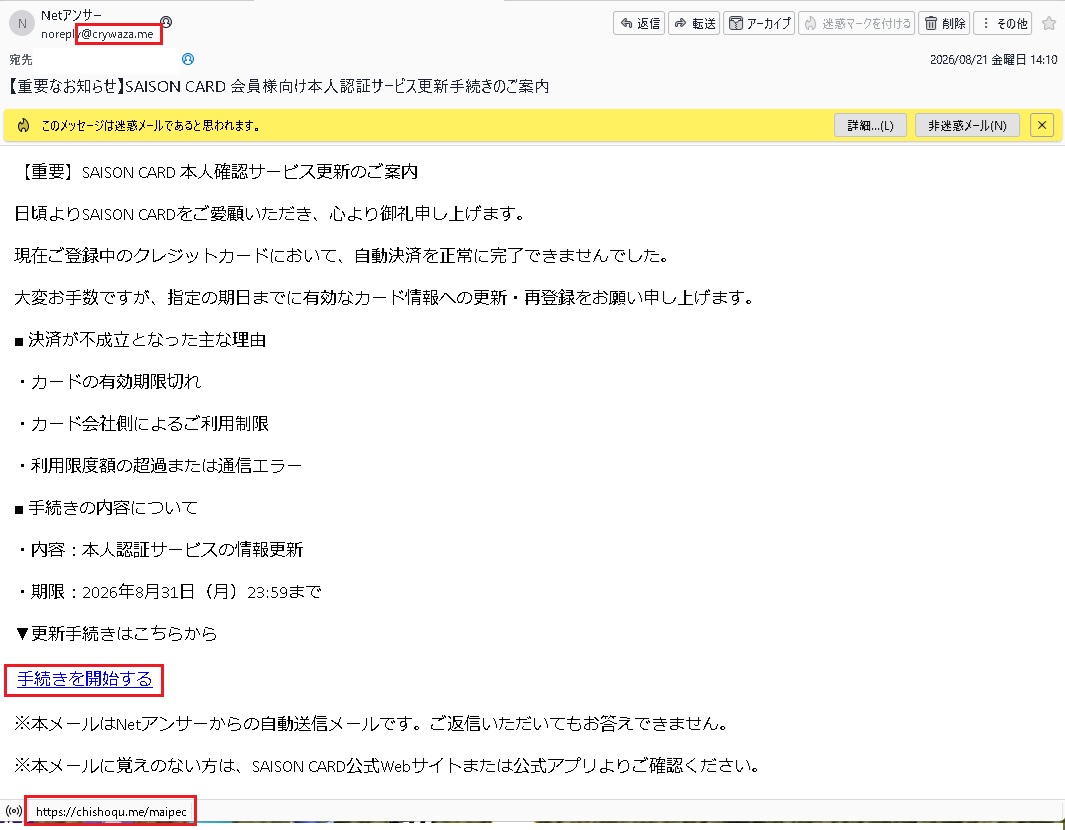Click the 転送 forward button
Screen dimensions: 1065x830
(693, 23)
